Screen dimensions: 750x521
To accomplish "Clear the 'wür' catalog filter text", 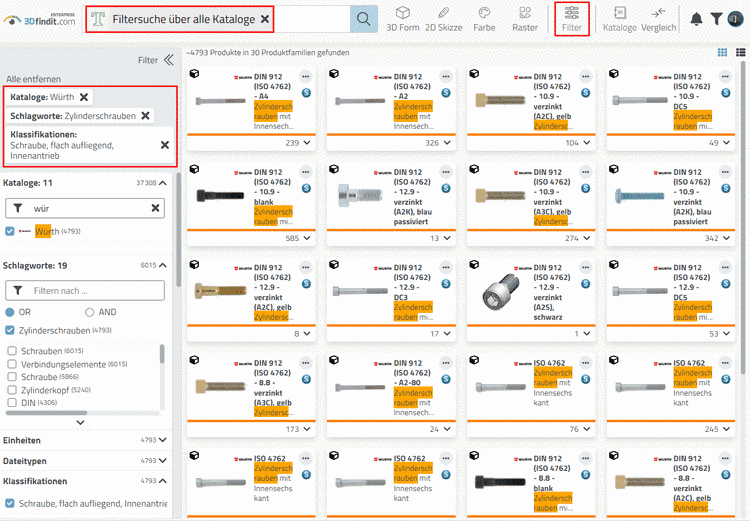I will click(155, 208).
